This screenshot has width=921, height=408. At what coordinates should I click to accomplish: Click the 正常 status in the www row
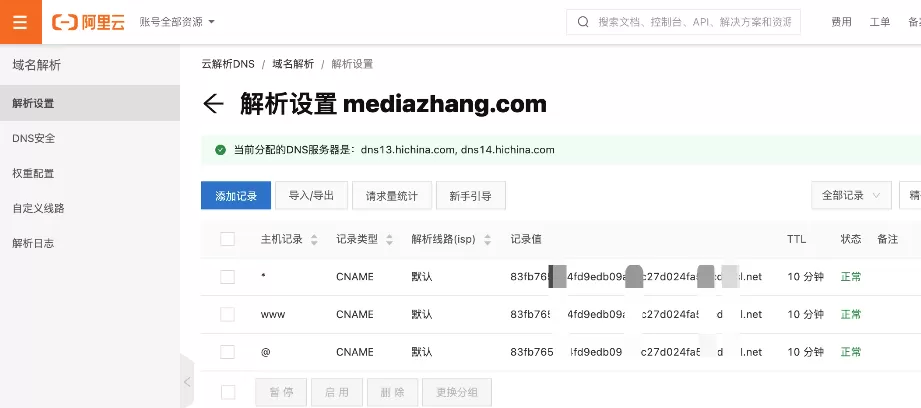[x=851, y=314]
